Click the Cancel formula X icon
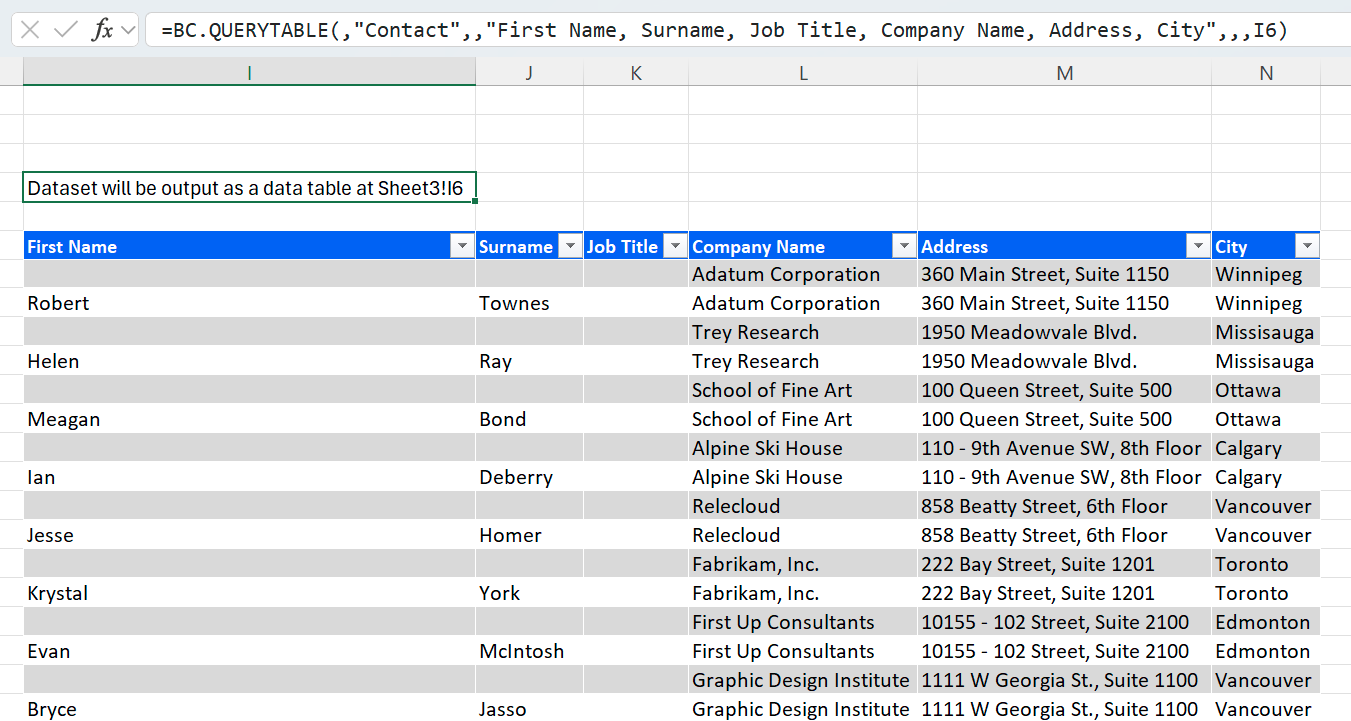Screen dimensions: 1351x721 pos(30,30)
